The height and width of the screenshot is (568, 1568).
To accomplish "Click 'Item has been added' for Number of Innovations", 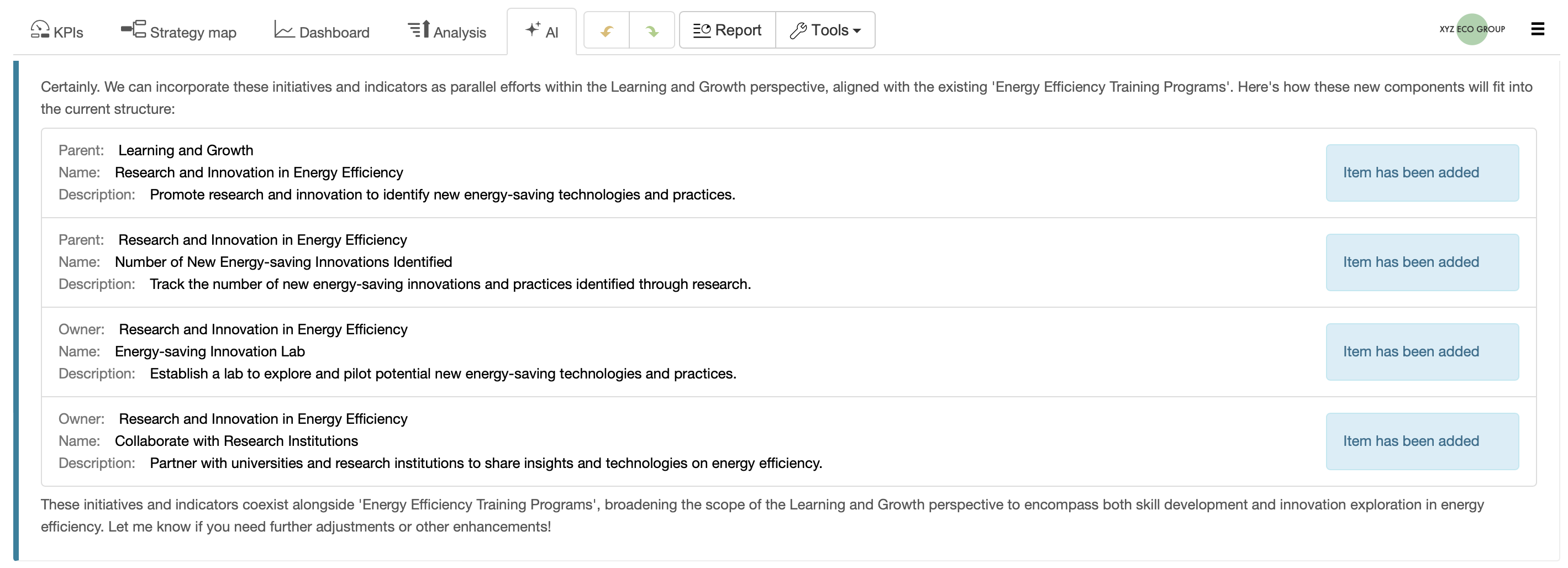I will [1421, 262].
